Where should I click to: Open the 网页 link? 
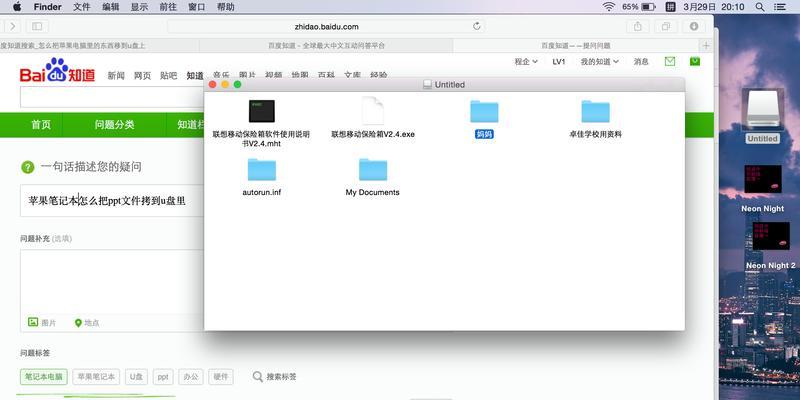[x=142, y=76]
